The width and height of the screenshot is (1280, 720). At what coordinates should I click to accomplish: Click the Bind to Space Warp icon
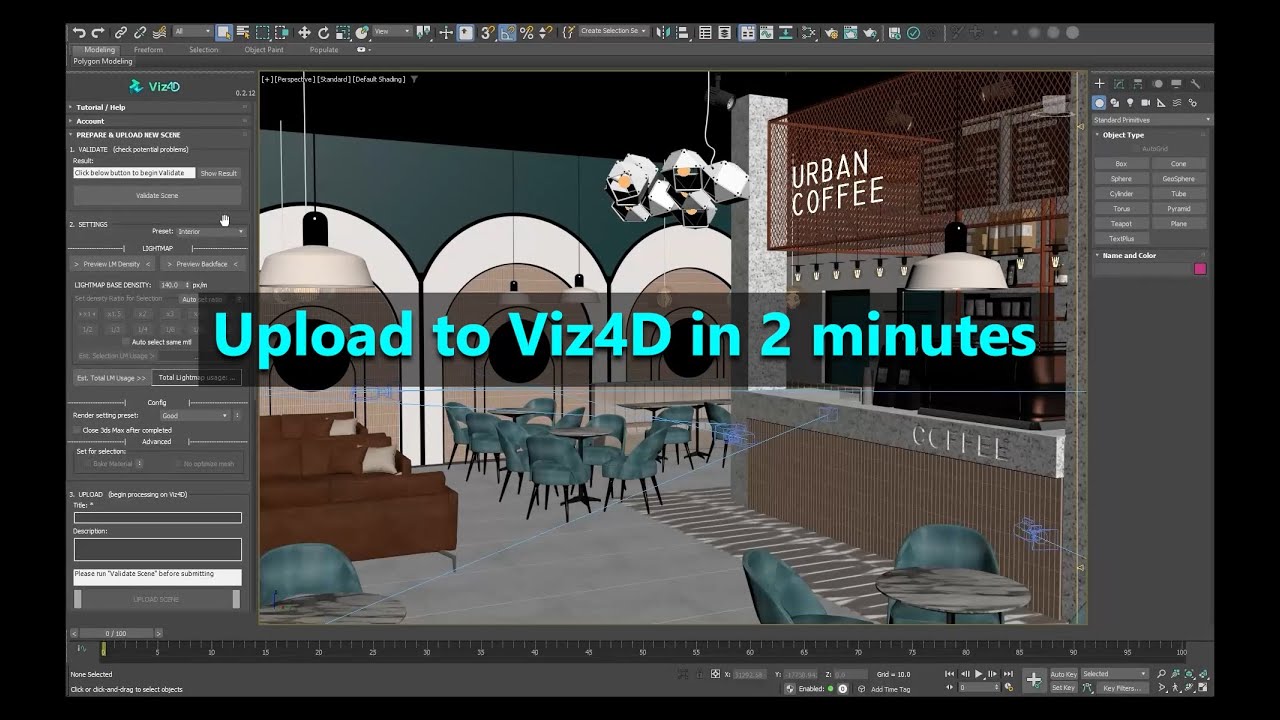click(x=160, y=32)
